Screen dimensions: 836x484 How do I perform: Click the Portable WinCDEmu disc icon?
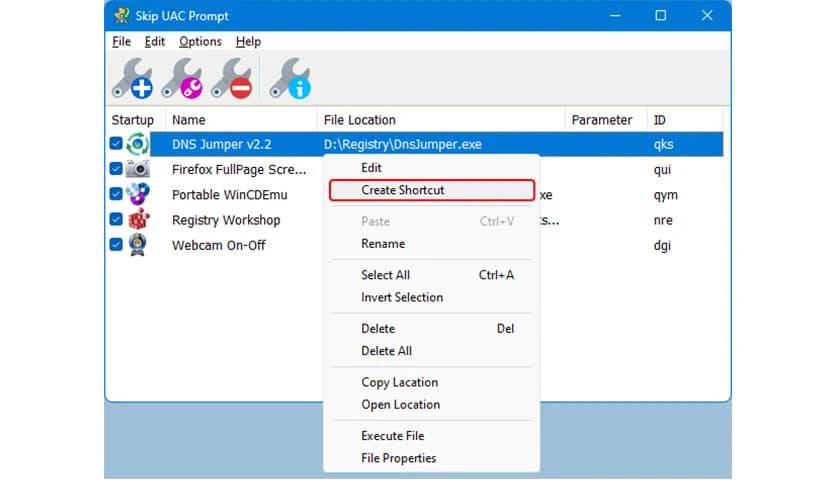tap(138, 194)
